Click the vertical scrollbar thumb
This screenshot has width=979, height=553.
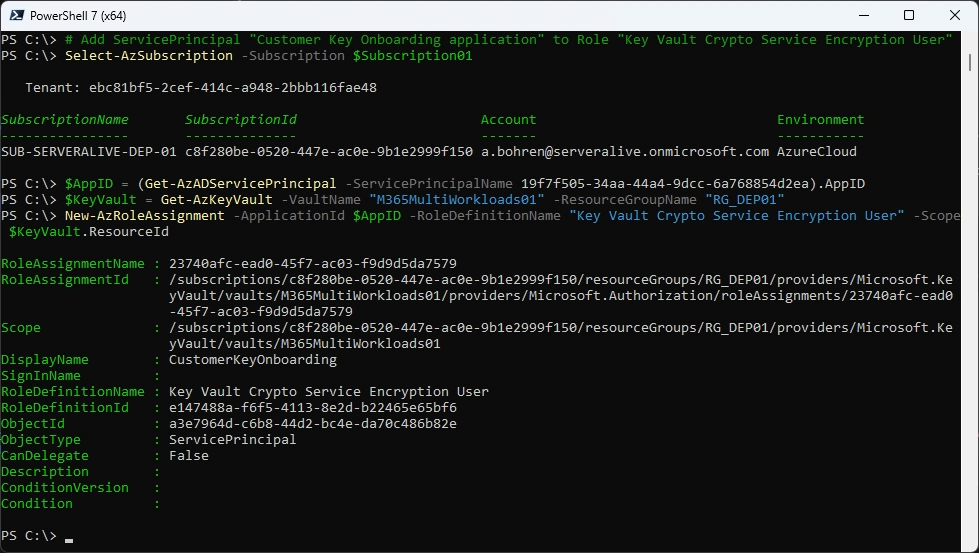[970, 62]
